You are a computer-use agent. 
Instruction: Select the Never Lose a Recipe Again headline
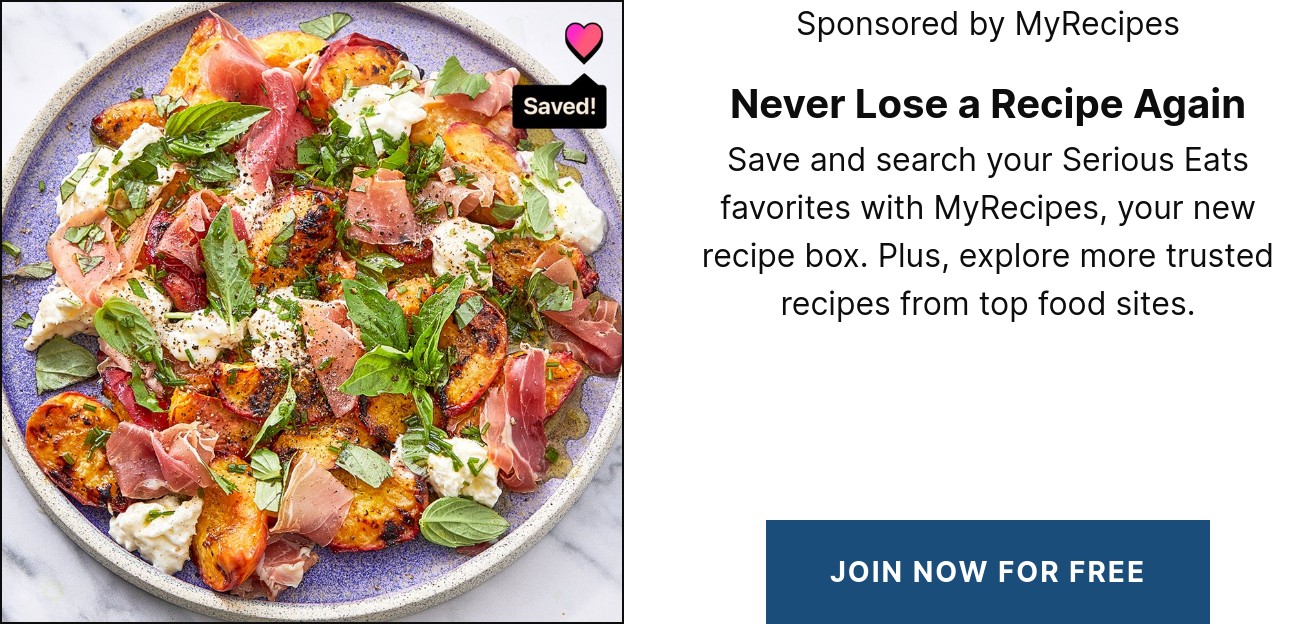coord(988,104)
